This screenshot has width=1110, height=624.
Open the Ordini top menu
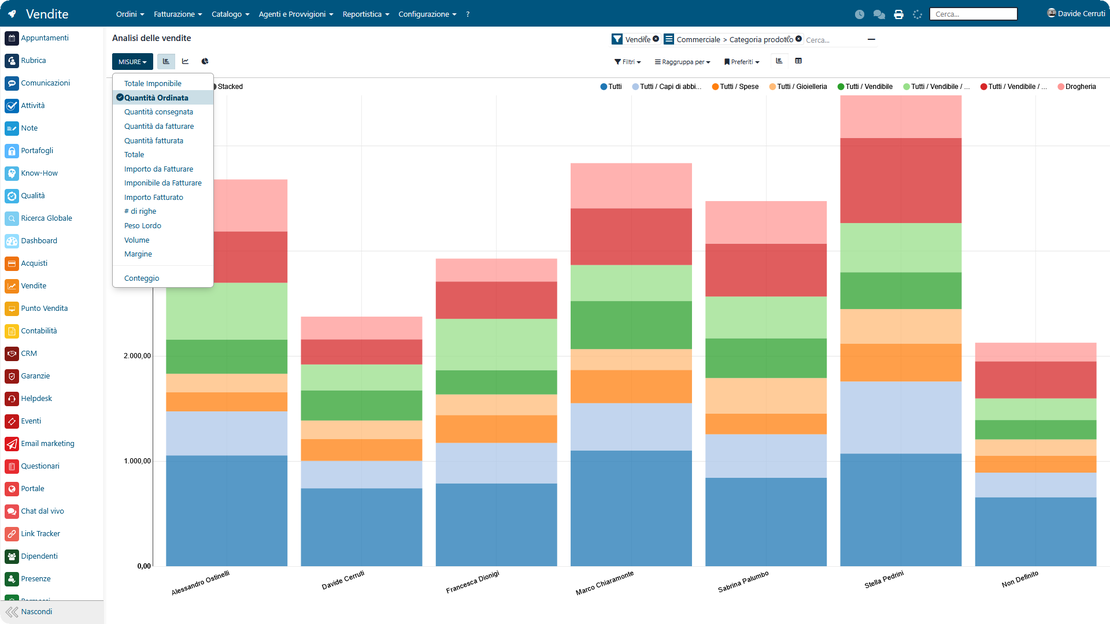coord(130,14)
